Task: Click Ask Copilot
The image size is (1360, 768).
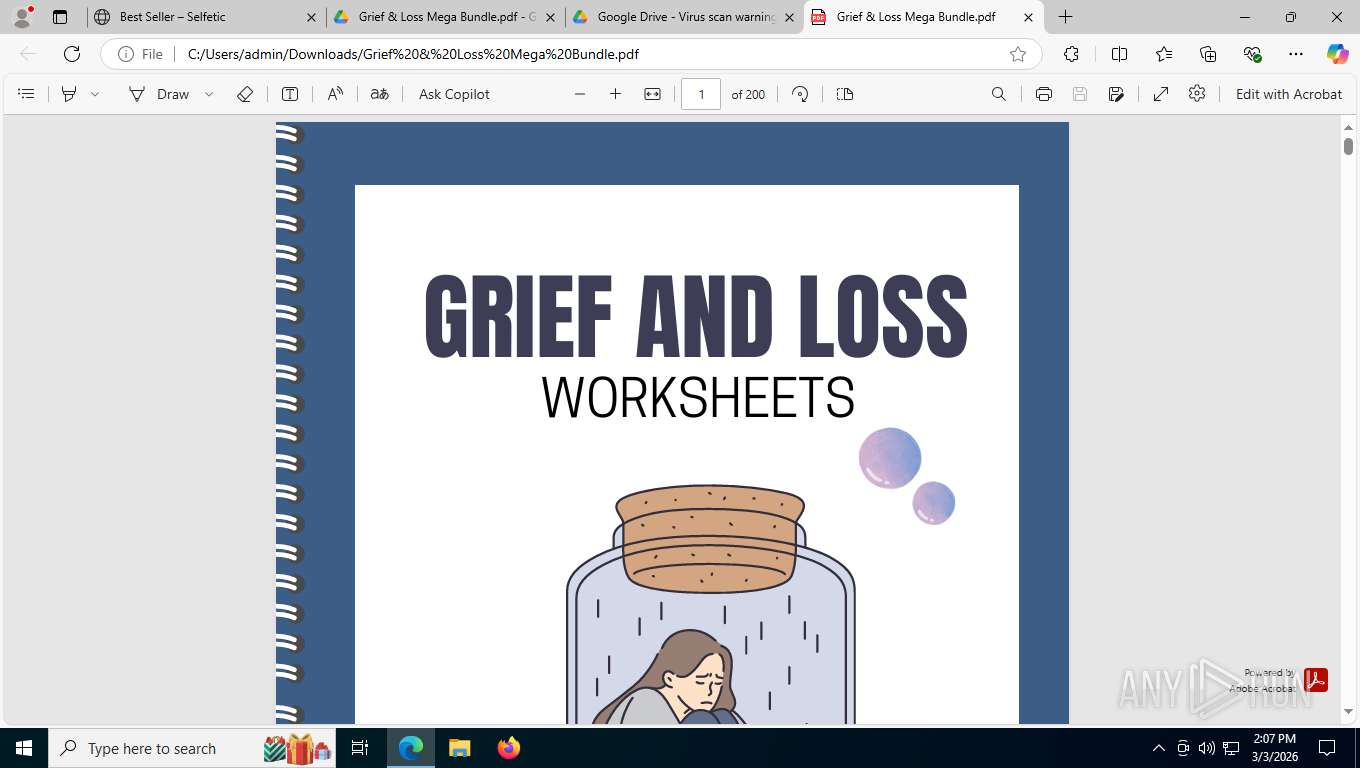Action: tap(454, 94)
